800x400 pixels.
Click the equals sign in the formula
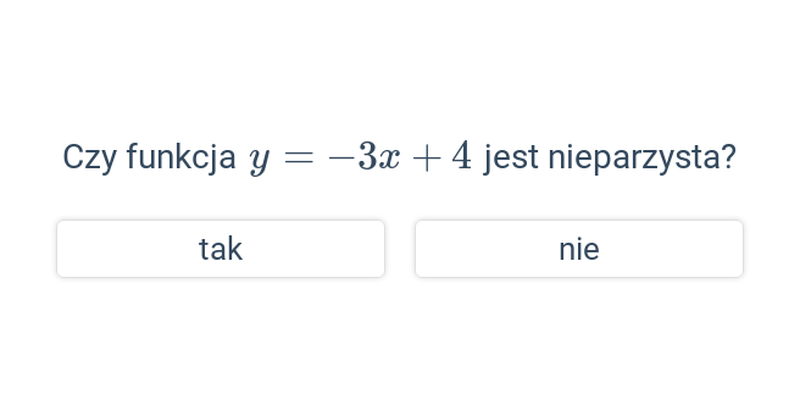[x=298, y=158]
